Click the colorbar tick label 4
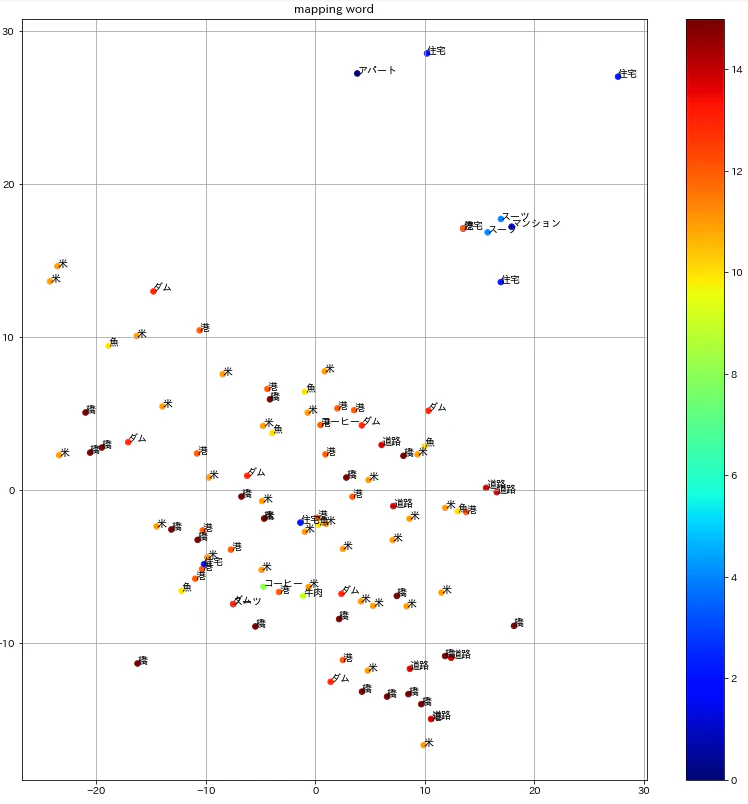 click(x=734, y=577)
